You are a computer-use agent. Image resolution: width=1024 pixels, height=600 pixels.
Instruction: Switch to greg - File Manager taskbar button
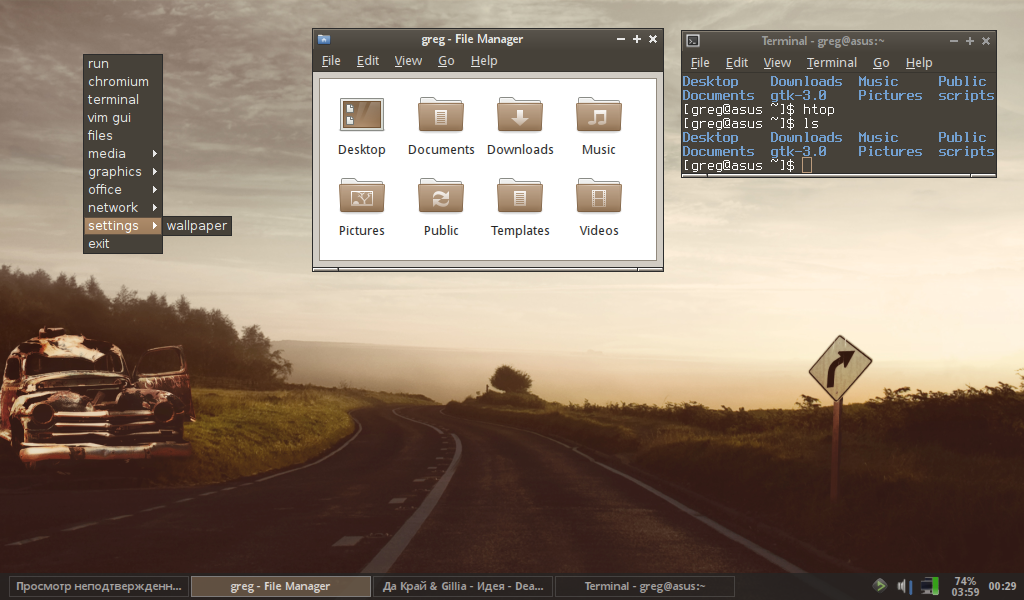pos(280,587)
